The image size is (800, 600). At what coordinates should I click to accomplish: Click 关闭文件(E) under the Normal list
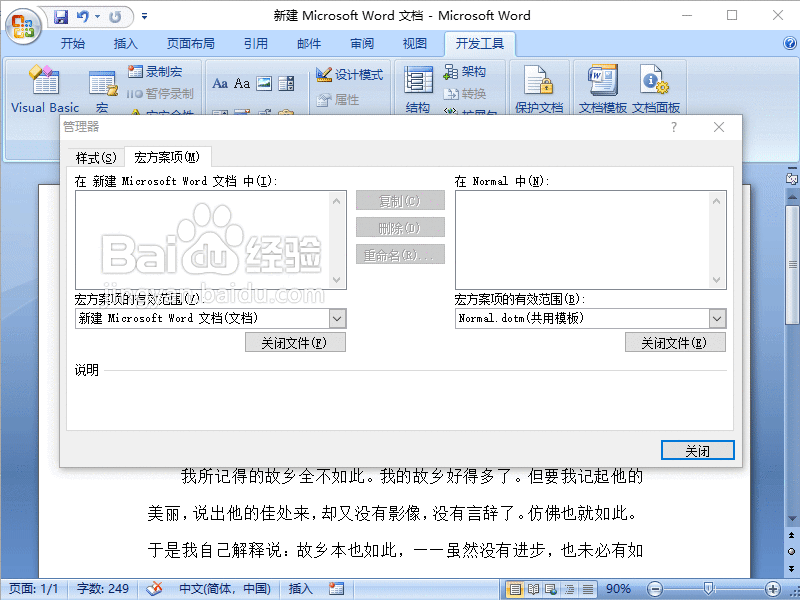click(675, 342)
